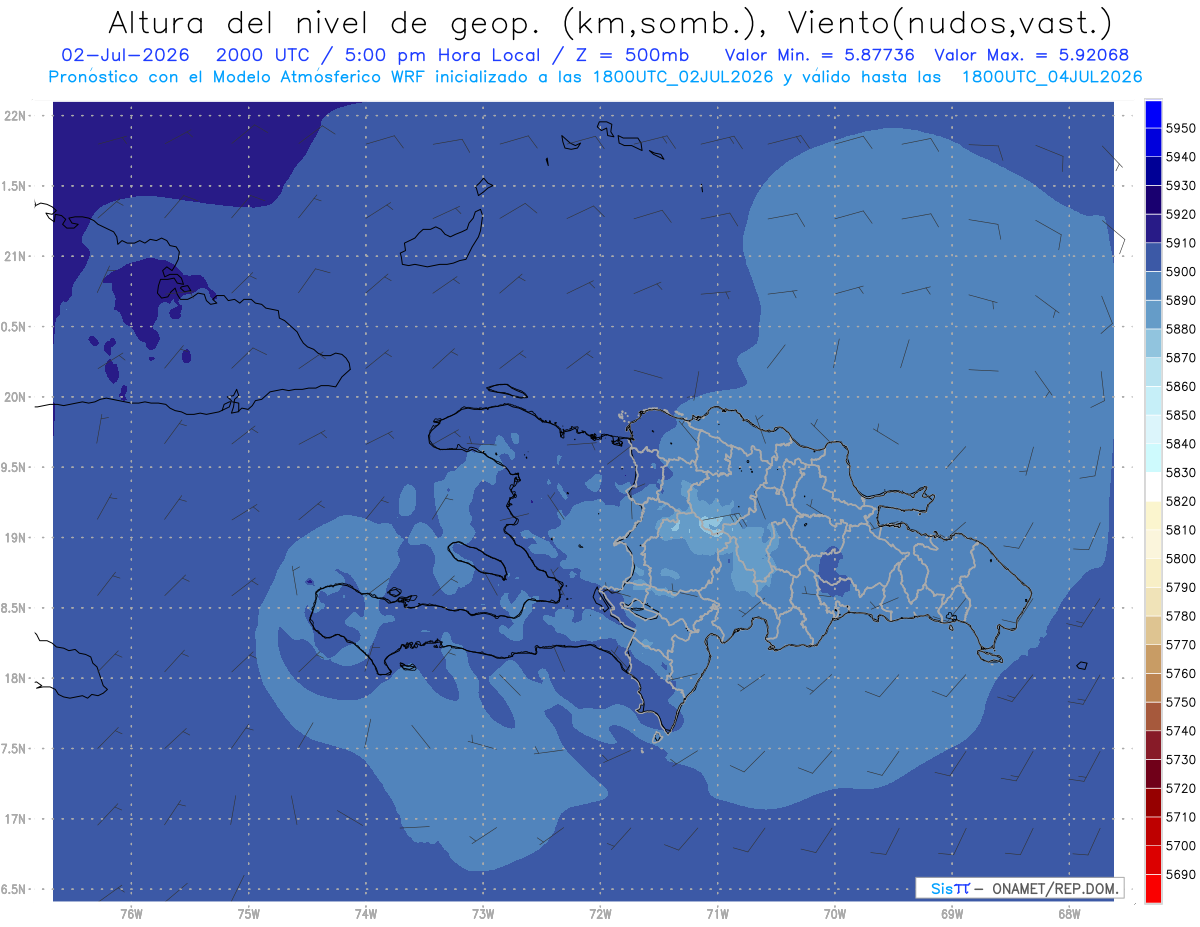Click the 5800 value on the color scale

tap(1179, 558)
